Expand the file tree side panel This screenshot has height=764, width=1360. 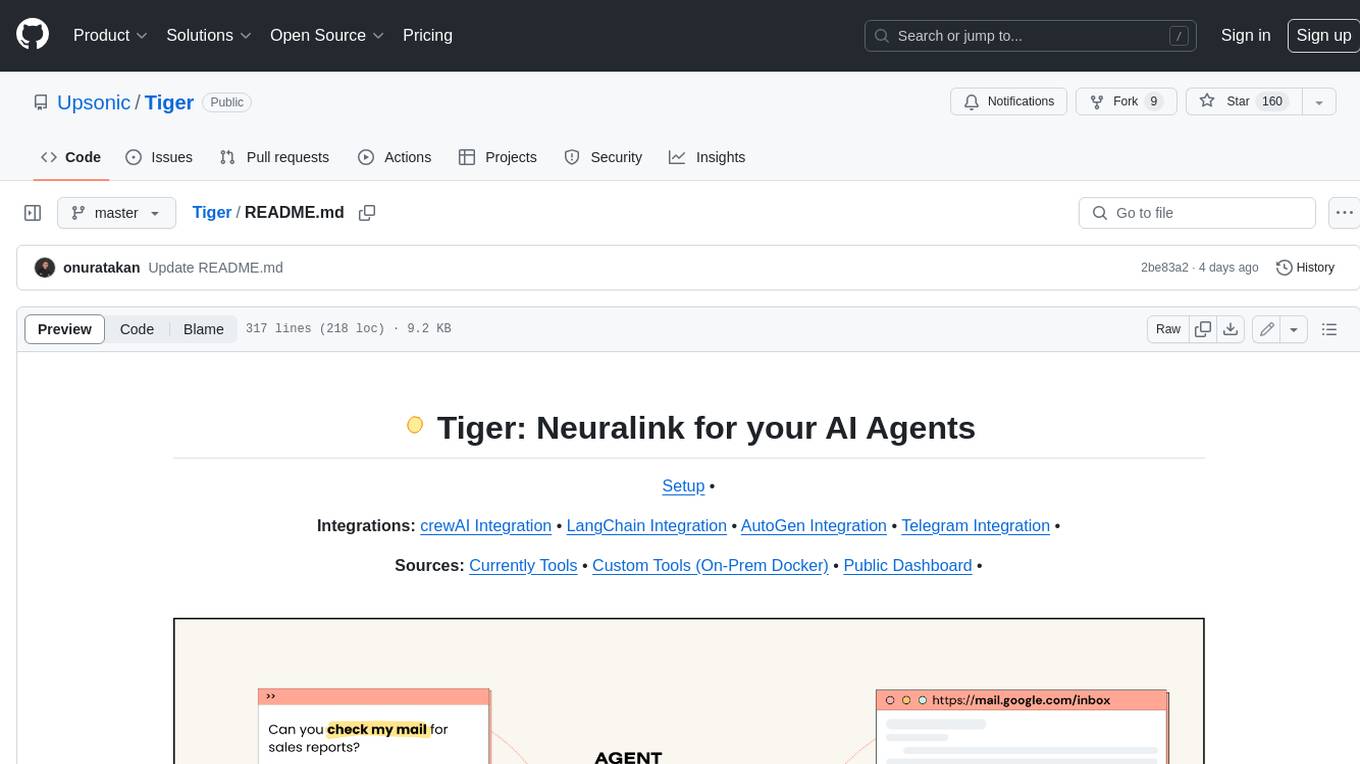(x=33, y=213)
